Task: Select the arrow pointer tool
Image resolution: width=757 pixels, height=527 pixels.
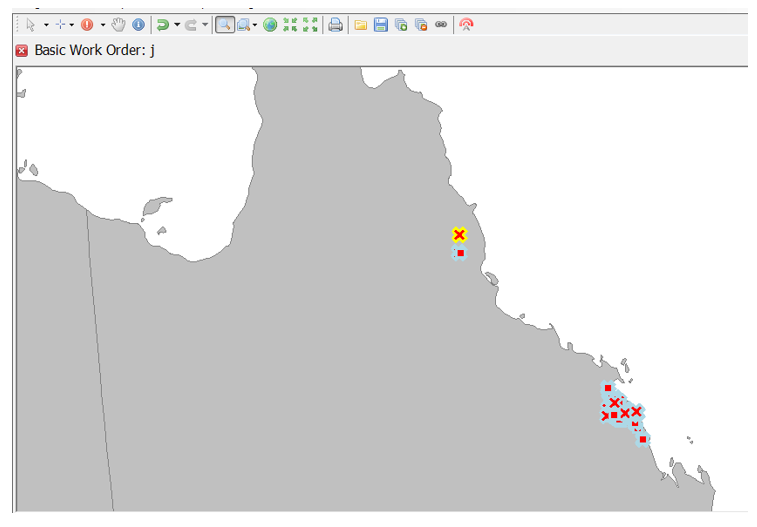Action: 31,25
